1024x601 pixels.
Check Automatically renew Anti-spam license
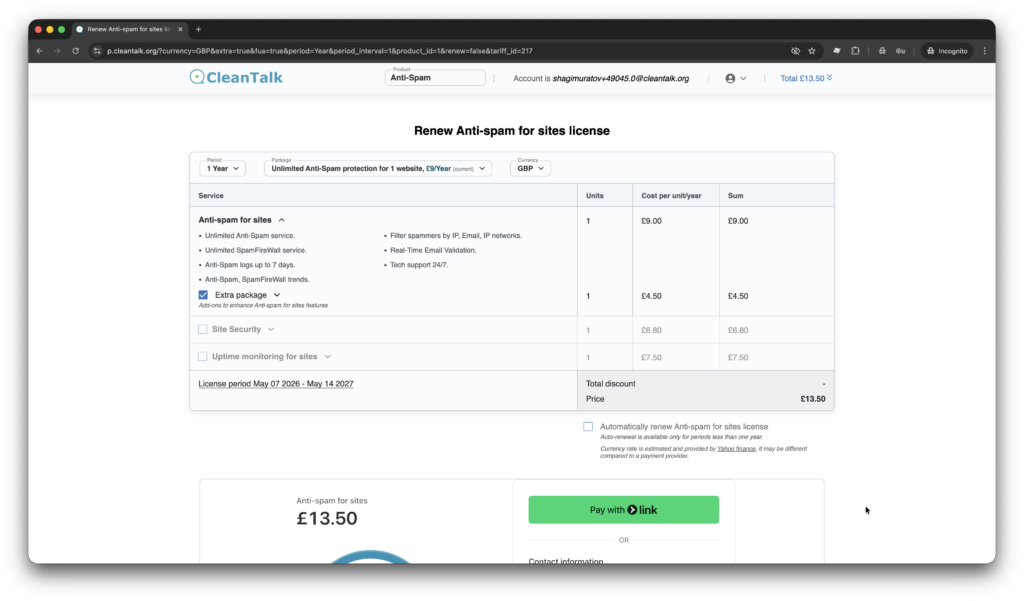tap(588, 427)
